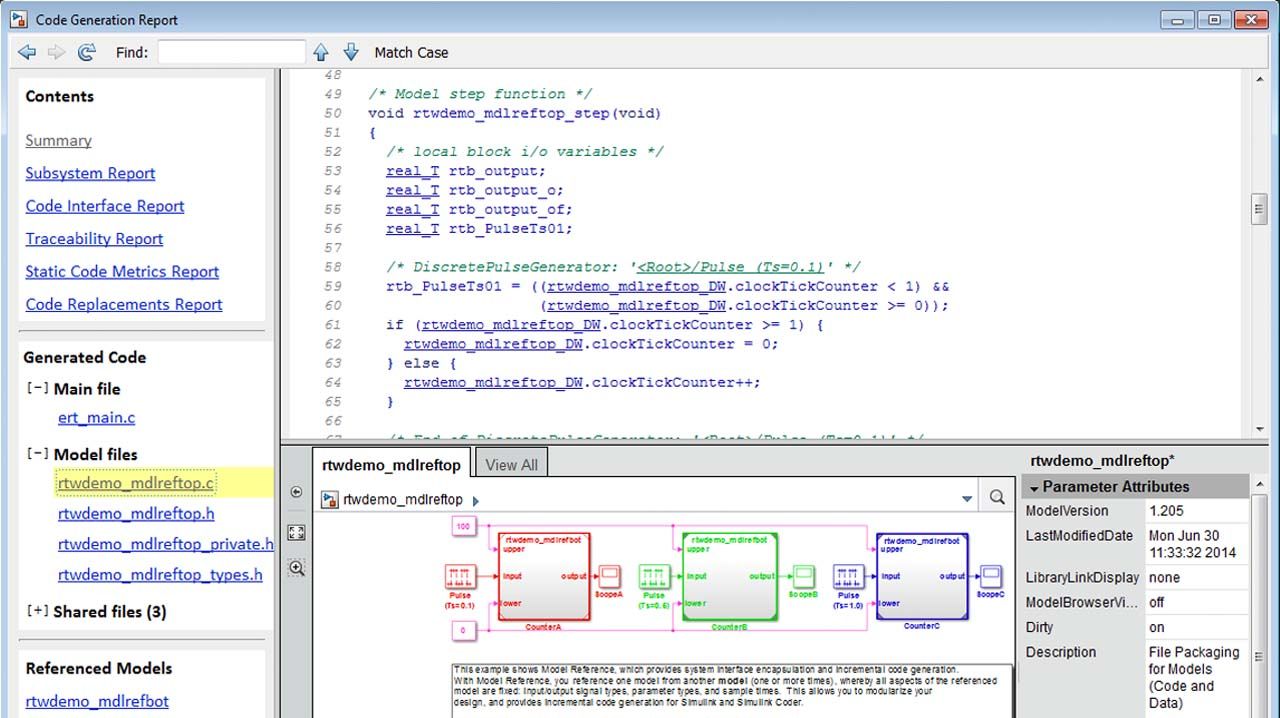Click the Refresh report icon
The image size is (1280, 718).
[87, 52]
